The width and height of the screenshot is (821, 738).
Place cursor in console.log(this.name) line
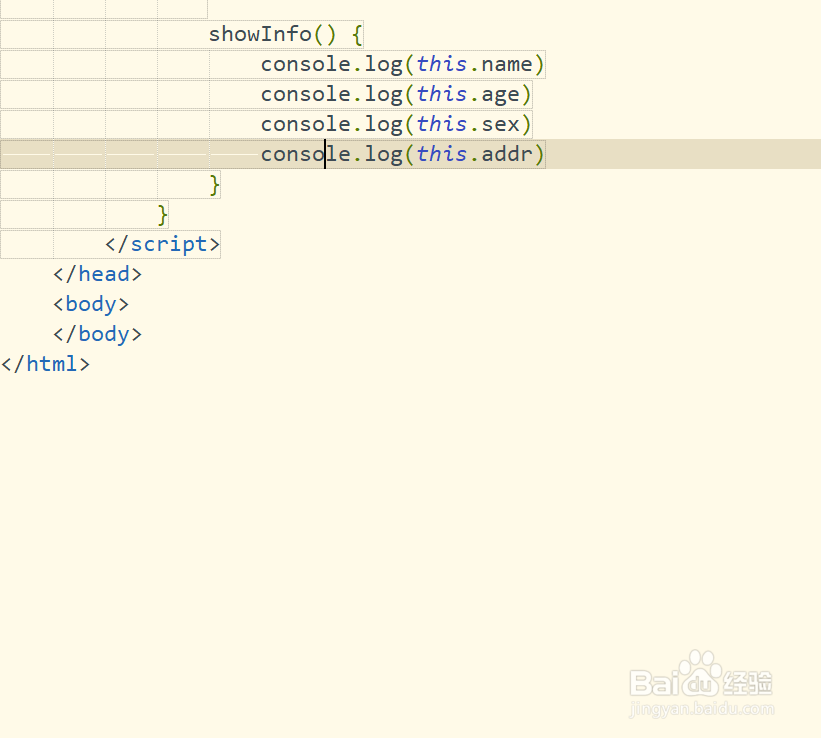(403, 64)
